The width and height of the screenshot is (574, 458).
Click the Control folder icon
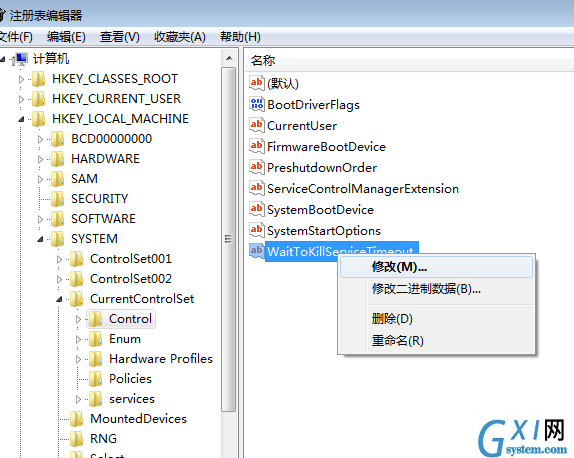click(x=96, y=319)
